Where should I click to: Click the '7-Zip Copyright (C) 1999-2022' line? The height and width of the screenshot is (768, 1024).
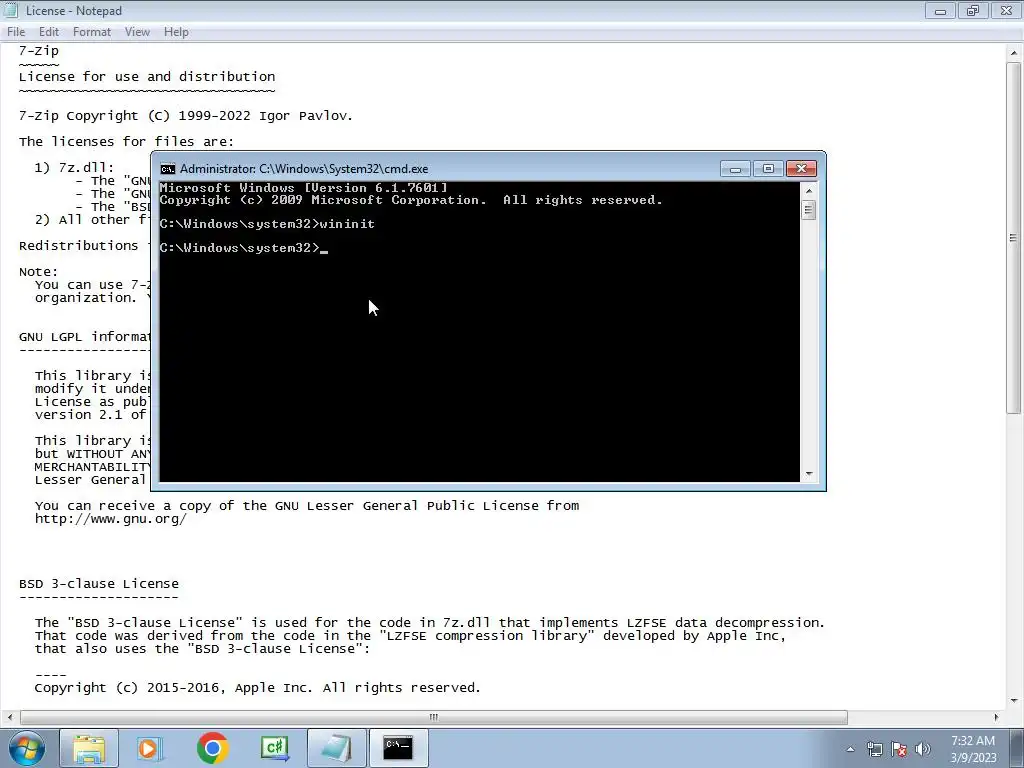(185, 116)
